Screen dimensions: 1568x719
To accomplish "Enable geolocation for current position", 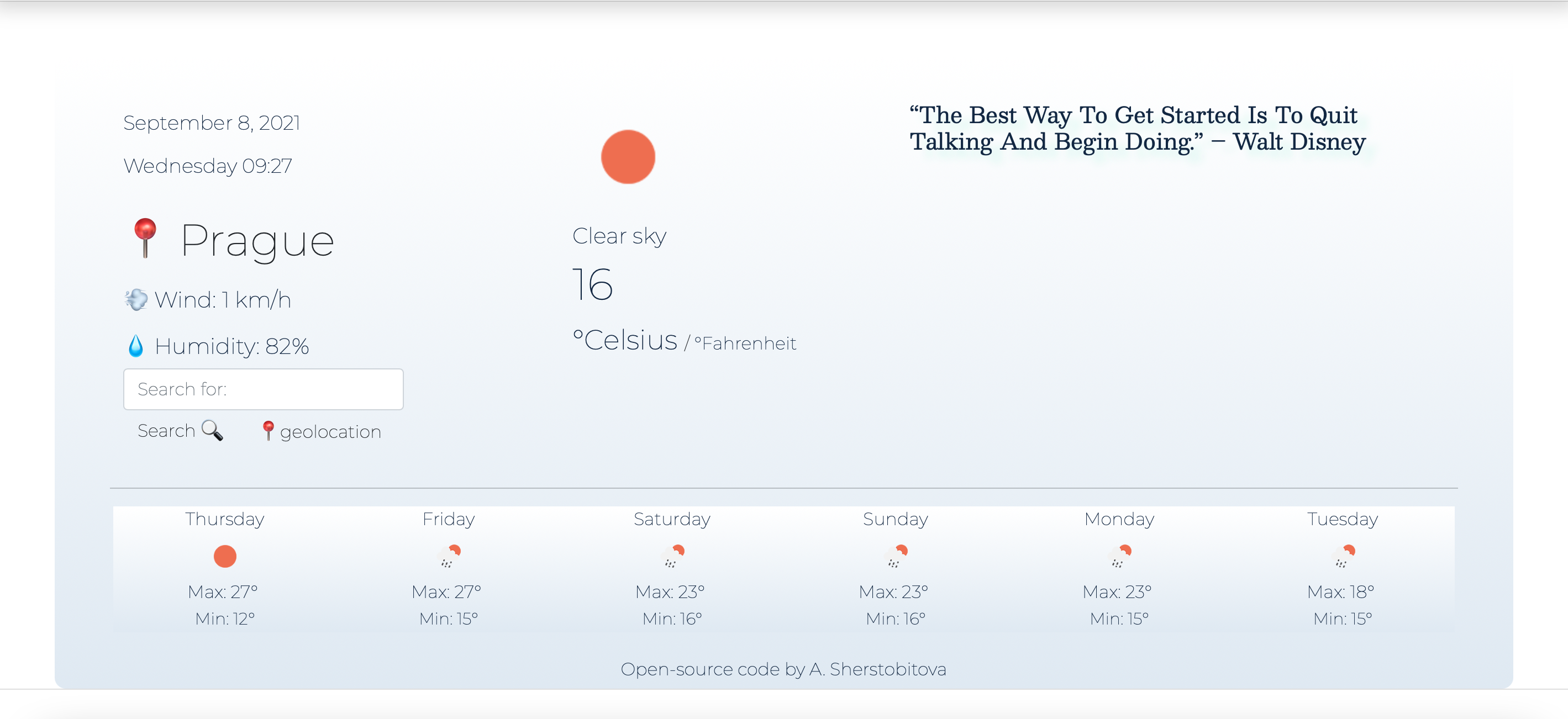I will pyautogui.click(x=321, y=432).
